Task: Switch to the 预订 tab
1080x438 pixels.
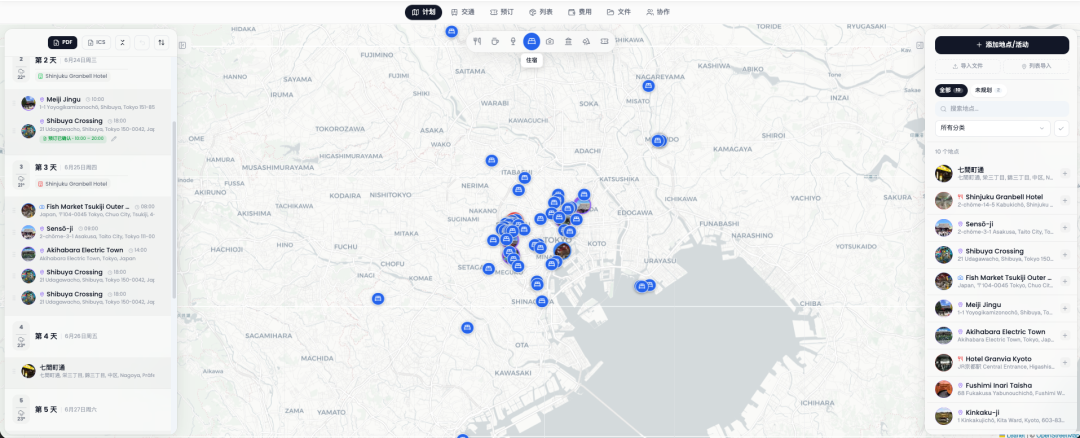Action: (x=502, y=12)
